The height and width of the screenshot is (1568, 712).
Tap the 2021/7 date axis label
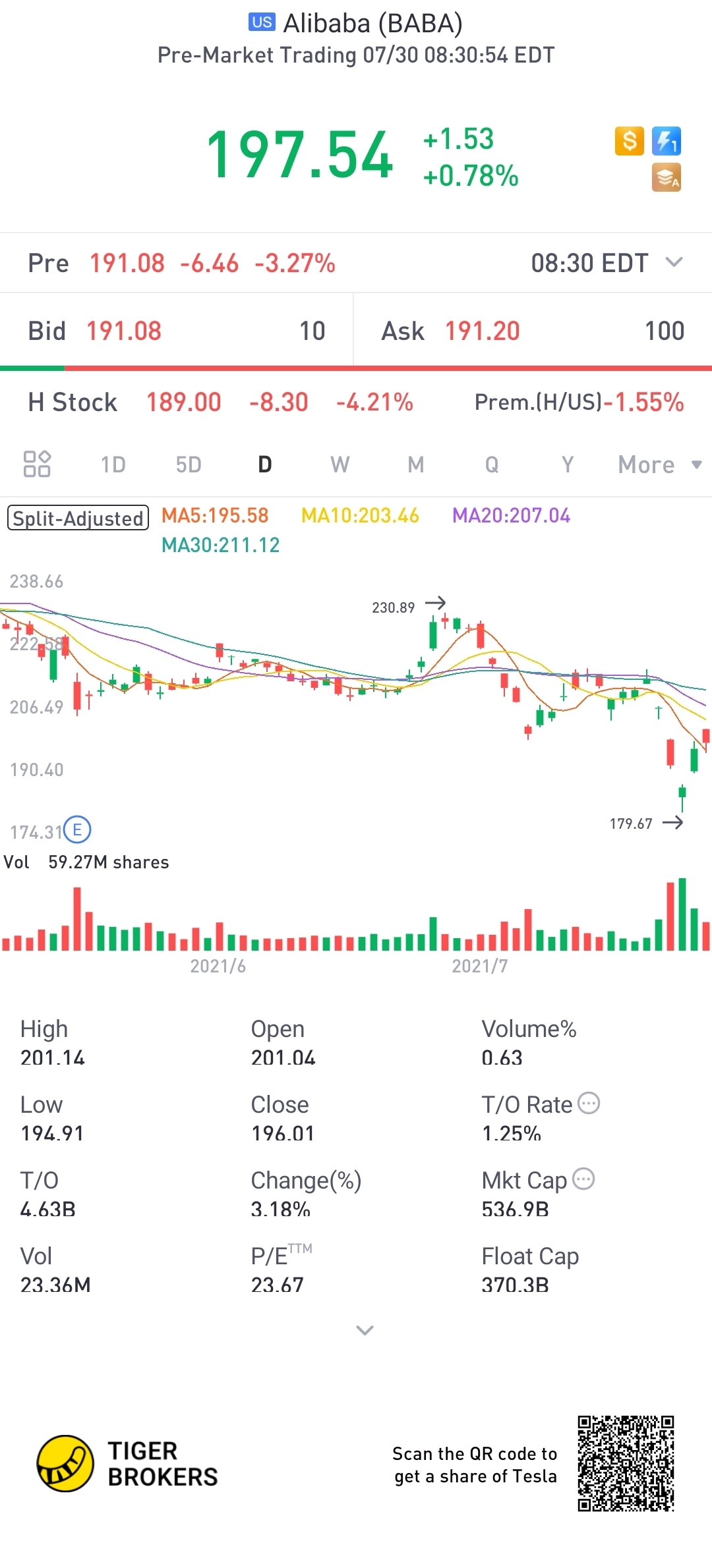(480, 966)
